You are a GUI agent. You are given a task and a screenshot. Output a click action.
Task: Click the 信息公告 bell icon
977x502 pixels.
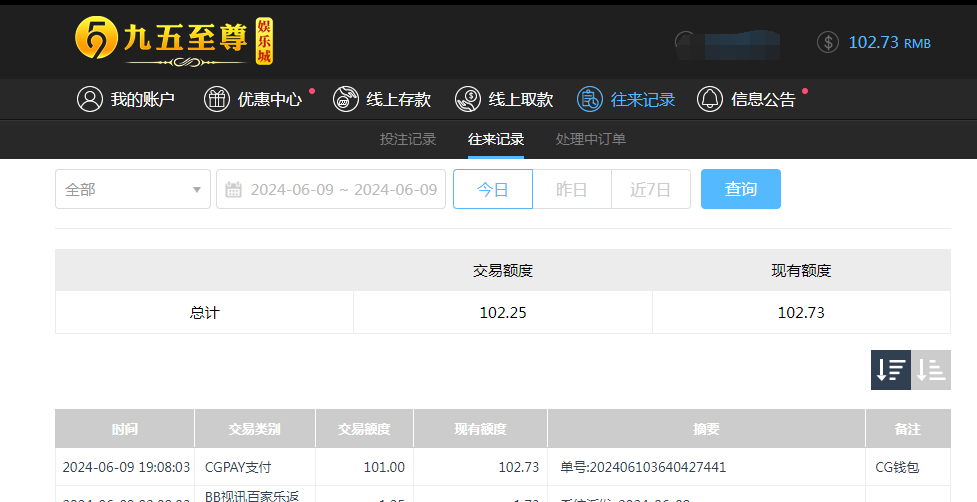710,99
